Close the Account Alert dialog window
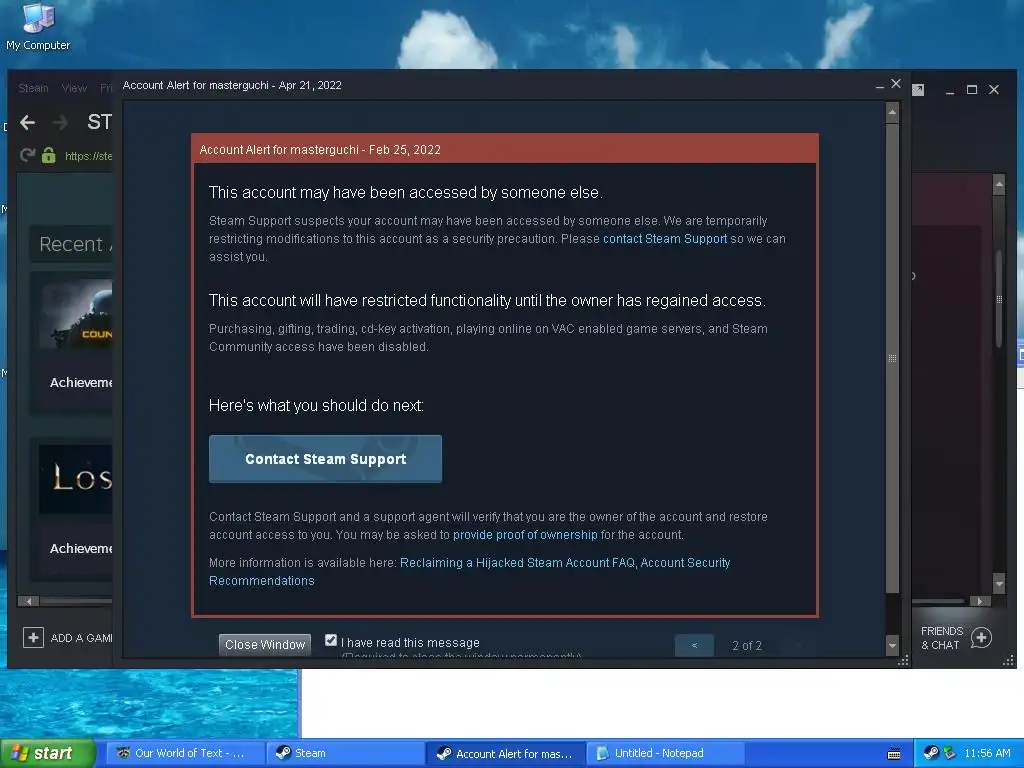Screen dimensions: 1024x768 coord(896,84)
